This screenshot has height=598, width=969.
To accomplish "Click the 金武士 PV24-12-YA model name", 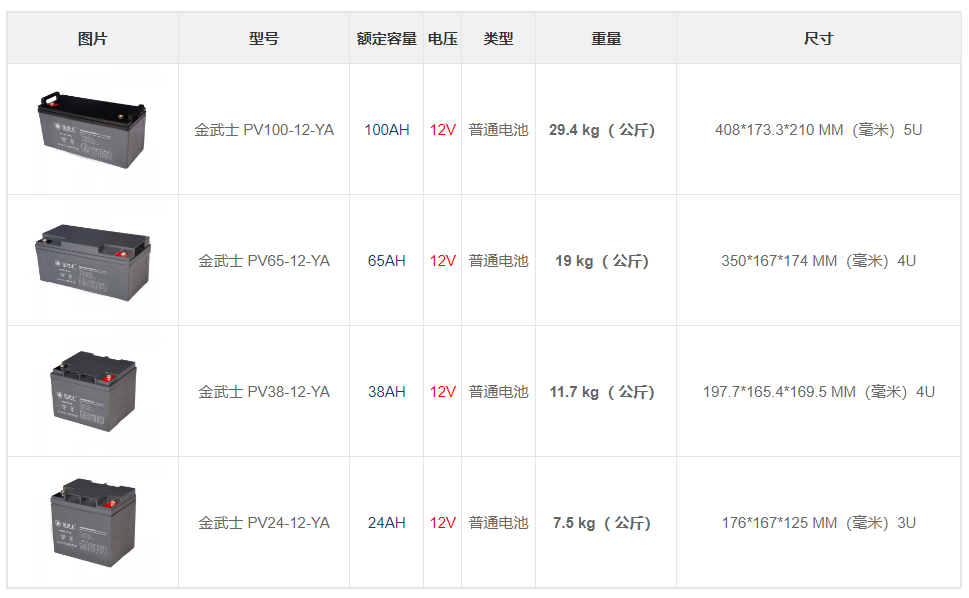I will (264, 523).
